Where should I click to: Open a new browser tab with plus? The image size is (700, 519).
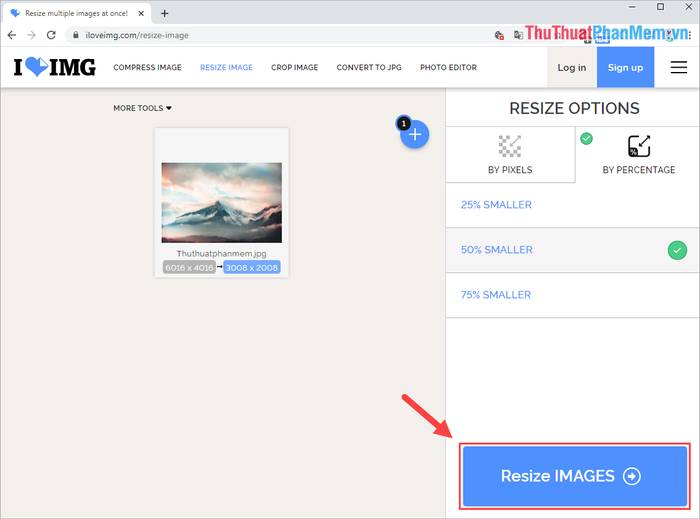click(164, 13)
